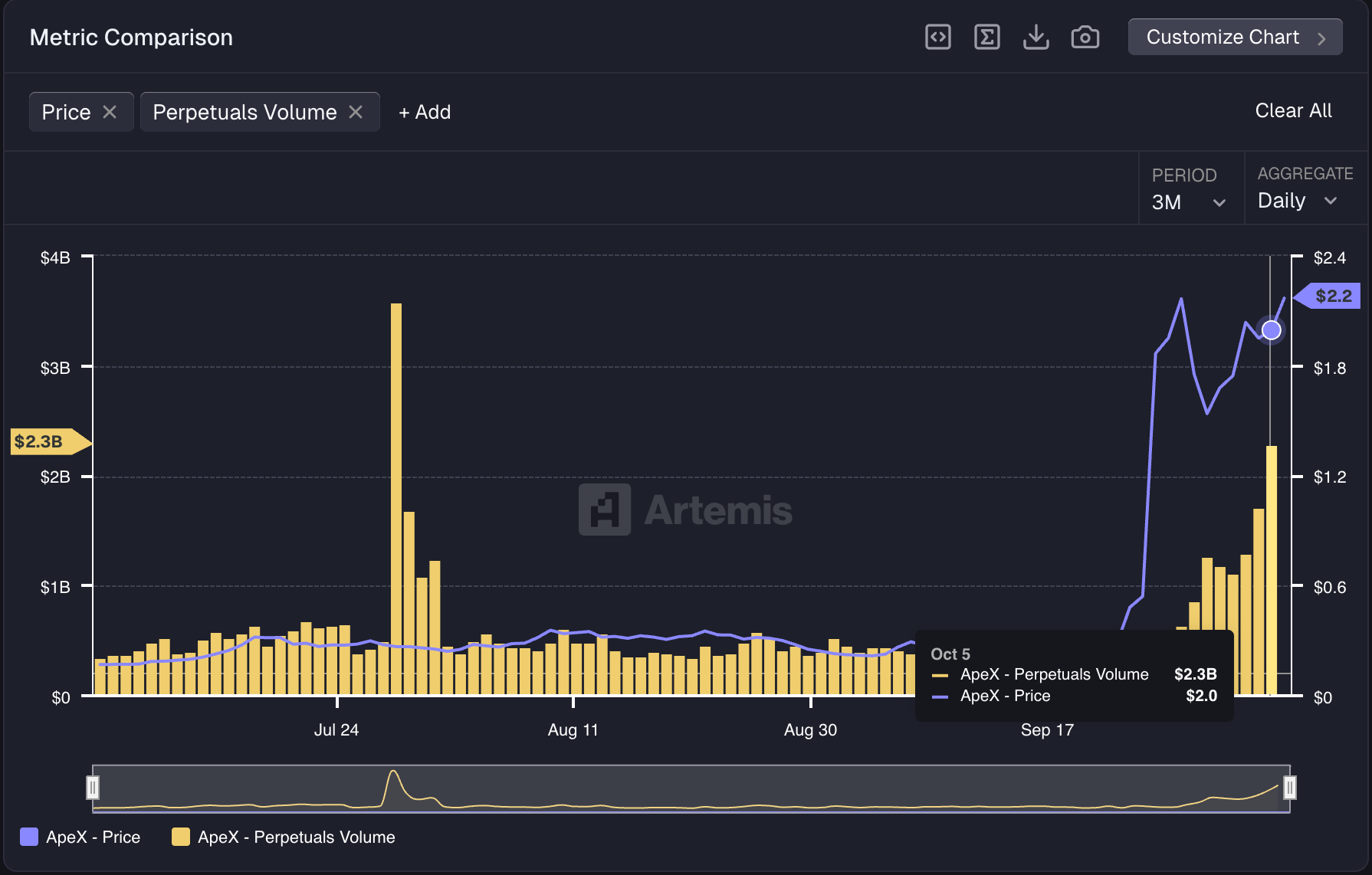Click the $1B left axis label
This screenshot has width=1372, height=875.
pyautogui.click(x=55, y=587)
